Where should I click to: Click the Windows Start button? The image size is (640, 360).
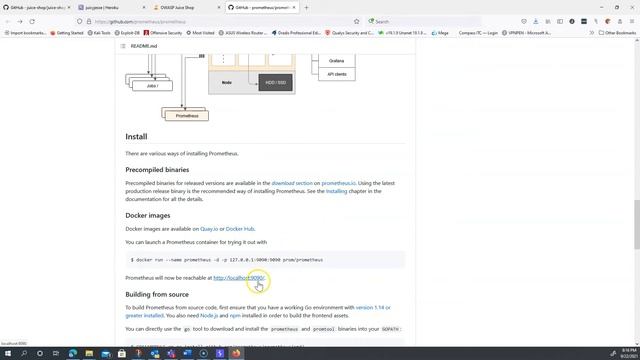tap(8, 353)
